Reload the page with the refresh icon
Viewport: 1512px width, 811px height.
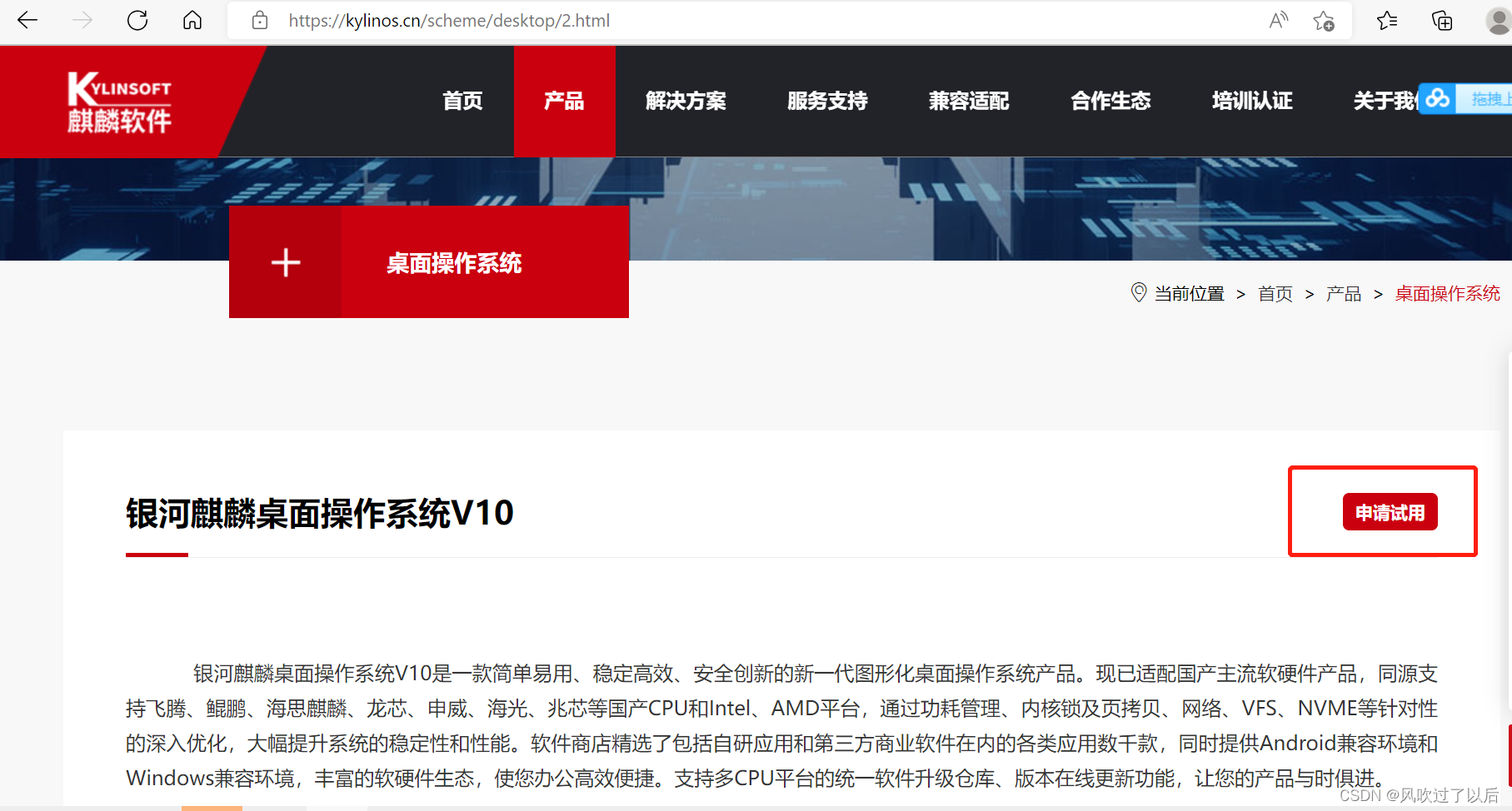click(x=137, y=20)
